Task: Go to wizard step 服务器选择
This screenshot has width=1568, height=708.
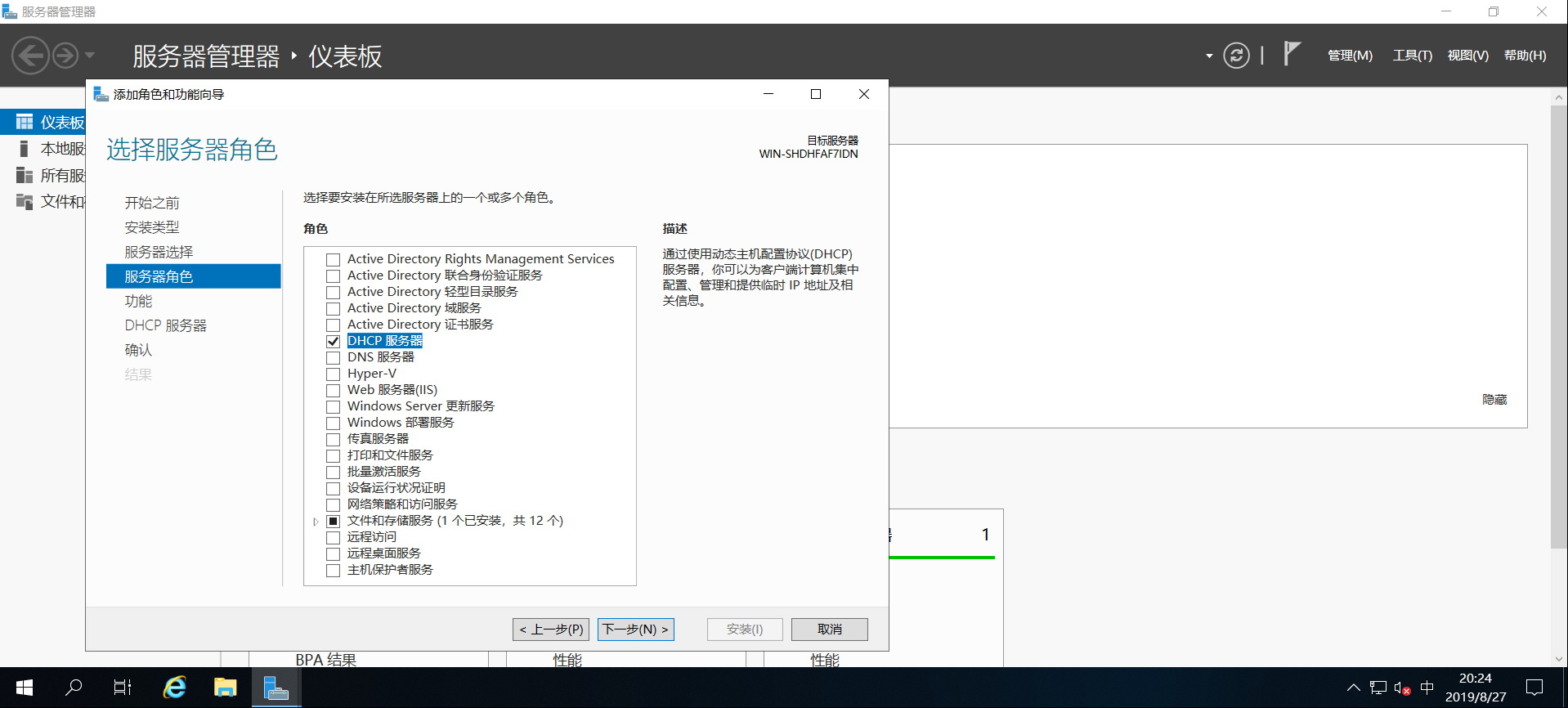Action: click(x=159, y=252)
